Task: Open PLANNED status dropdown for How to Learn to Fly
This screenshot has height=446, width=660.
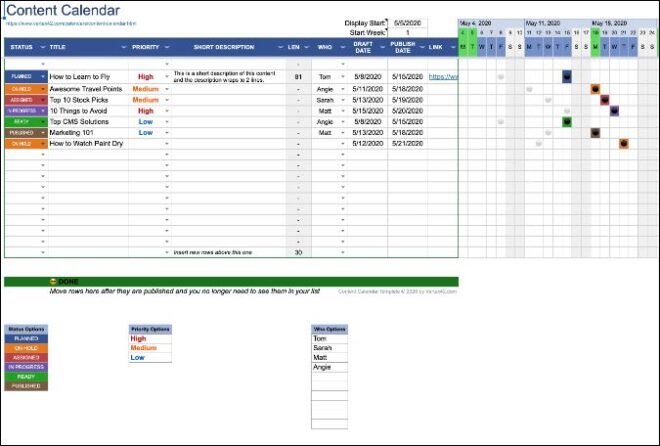Action: tap(43, 77)
